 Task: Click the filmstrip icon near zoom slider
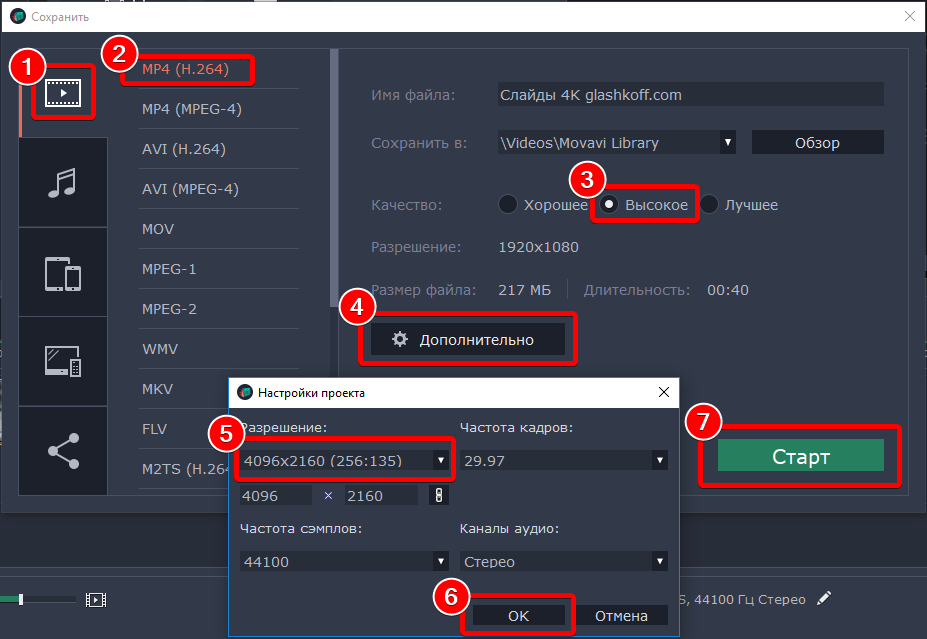tap(95, 600)
